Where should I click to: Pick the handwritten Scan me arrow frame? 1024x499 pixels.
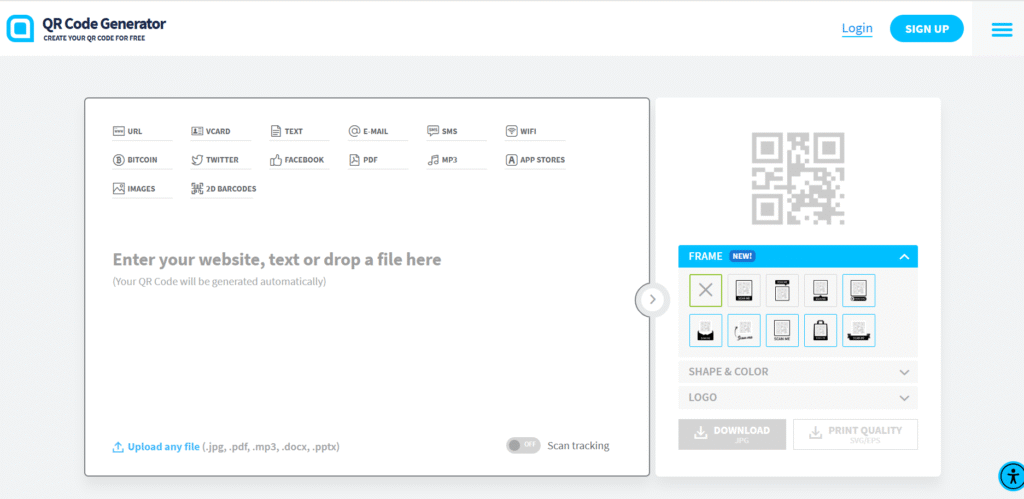coord(744,330)
